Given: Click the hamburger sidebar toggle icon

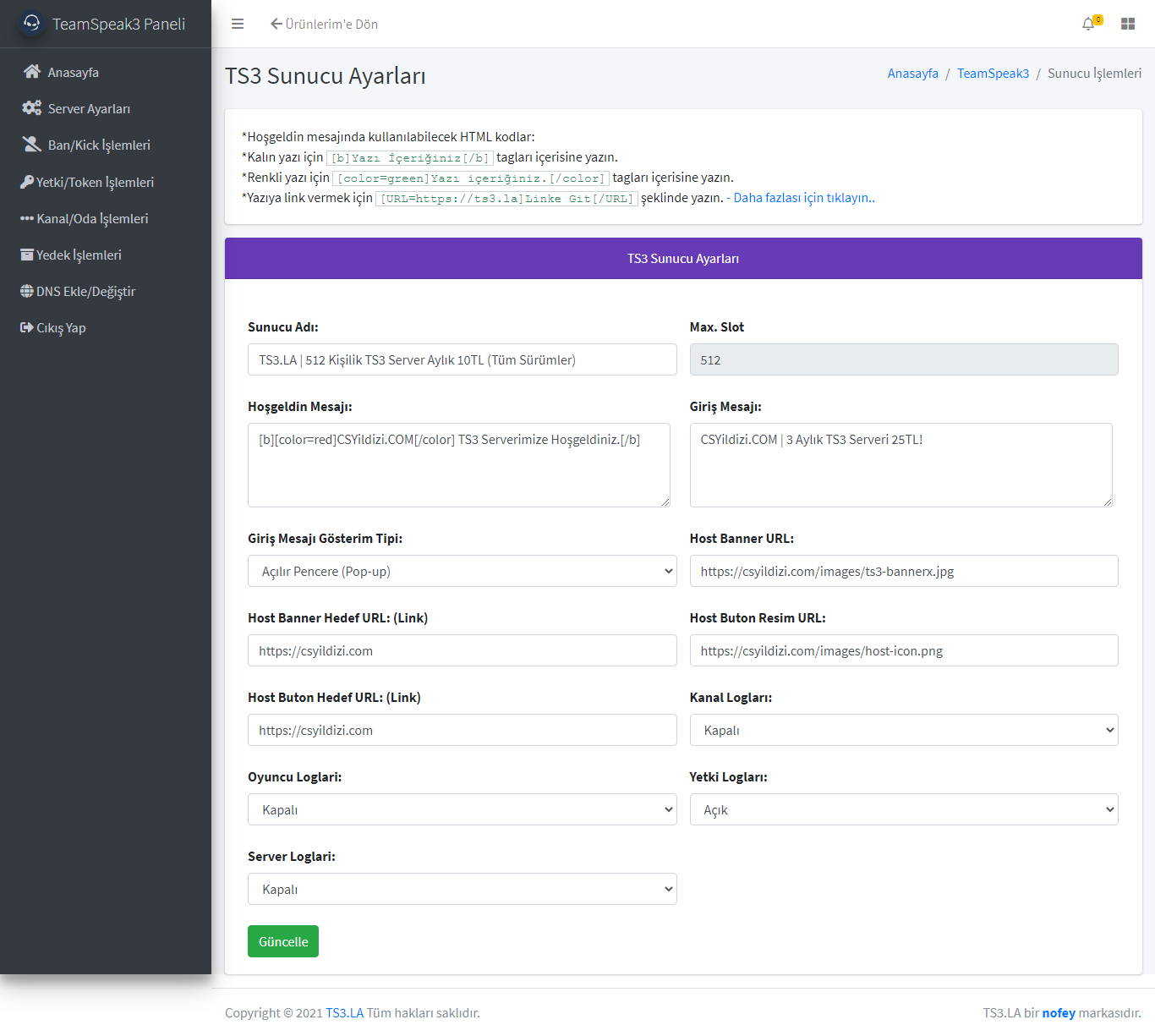Looking at the screenshot, I should 238,24.
